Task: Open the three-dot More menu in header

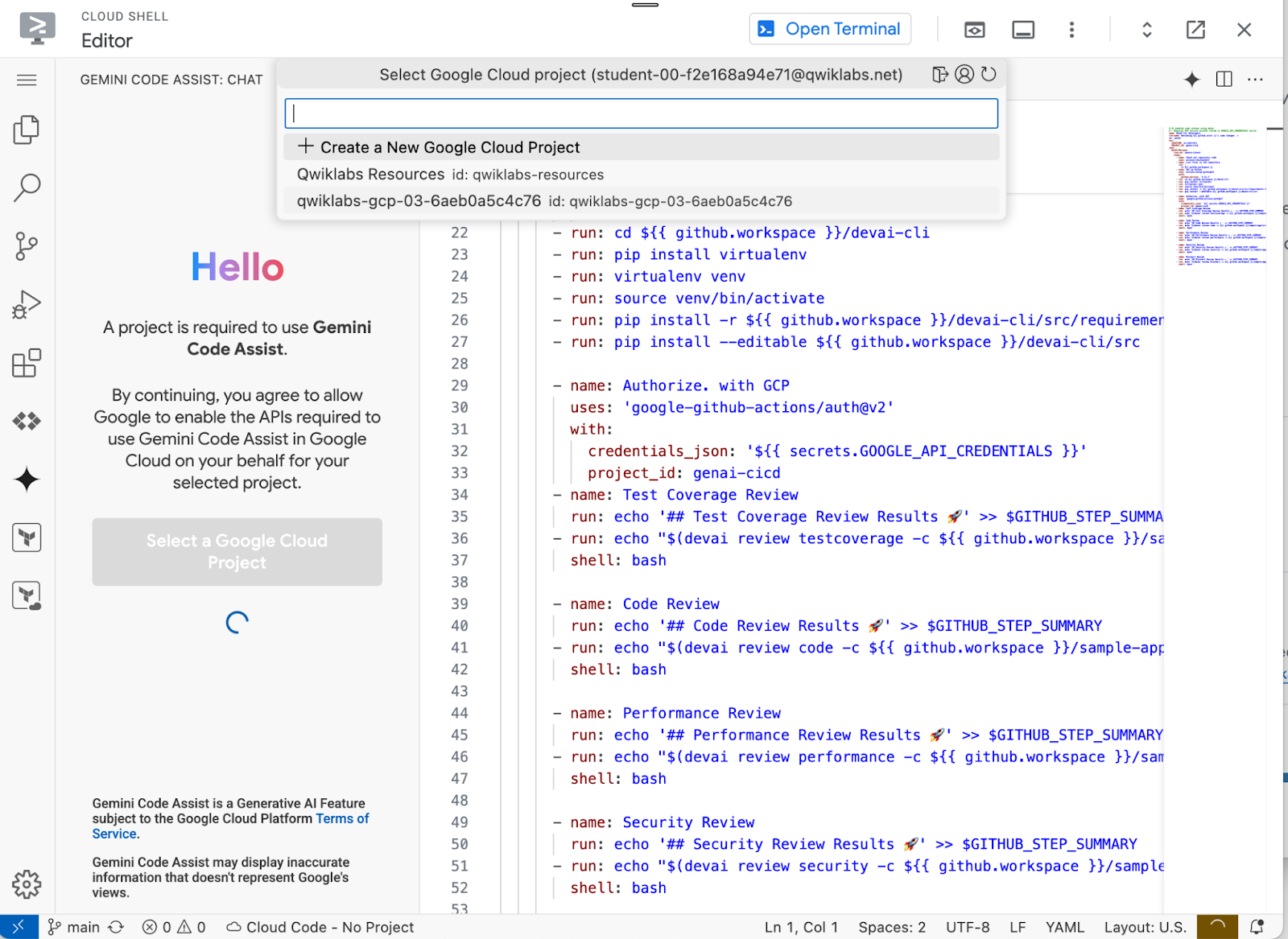Action: click(x=1071, y=30)
